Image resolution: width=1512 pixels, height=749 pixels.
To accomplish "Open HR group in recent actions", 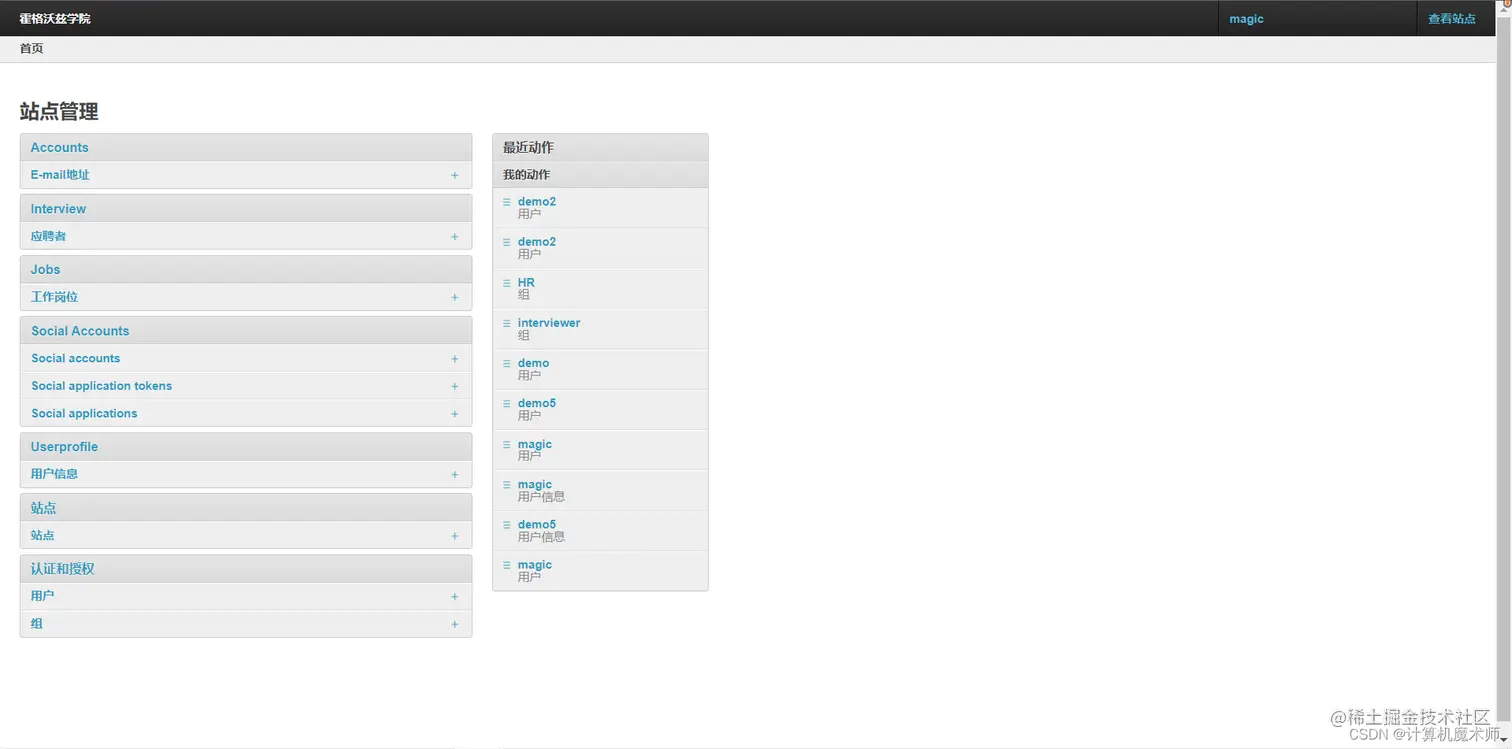I will (526, 283).
